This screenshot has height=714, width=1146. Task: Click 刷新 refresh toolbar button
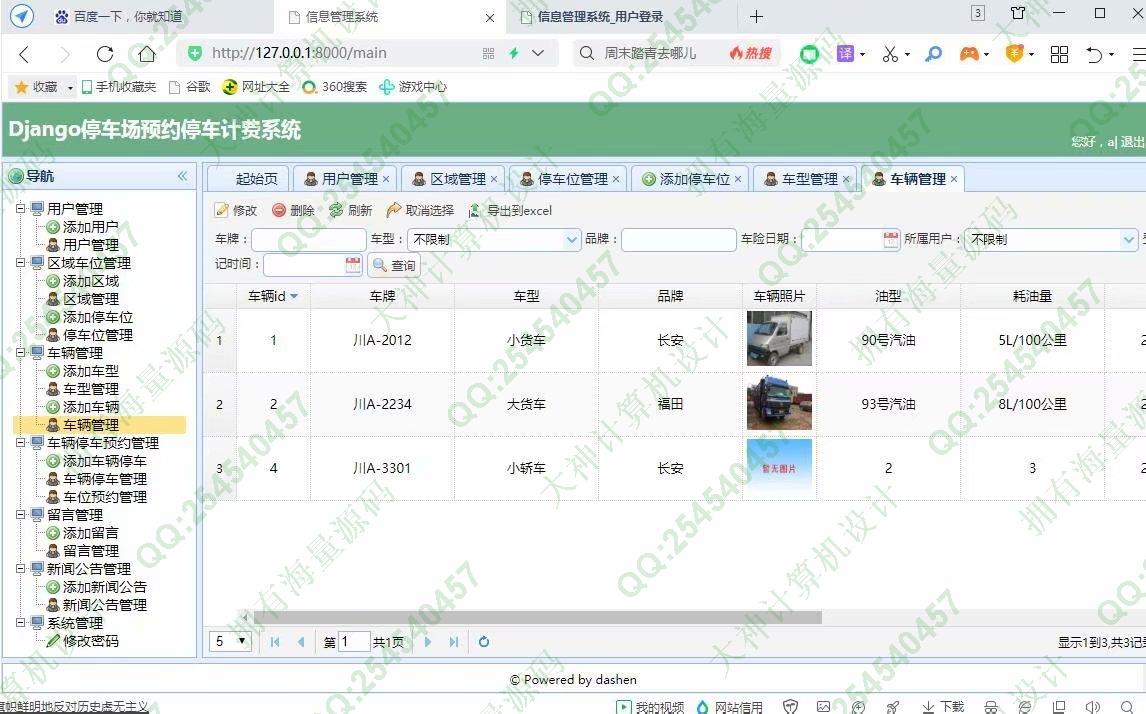[351, 210]
